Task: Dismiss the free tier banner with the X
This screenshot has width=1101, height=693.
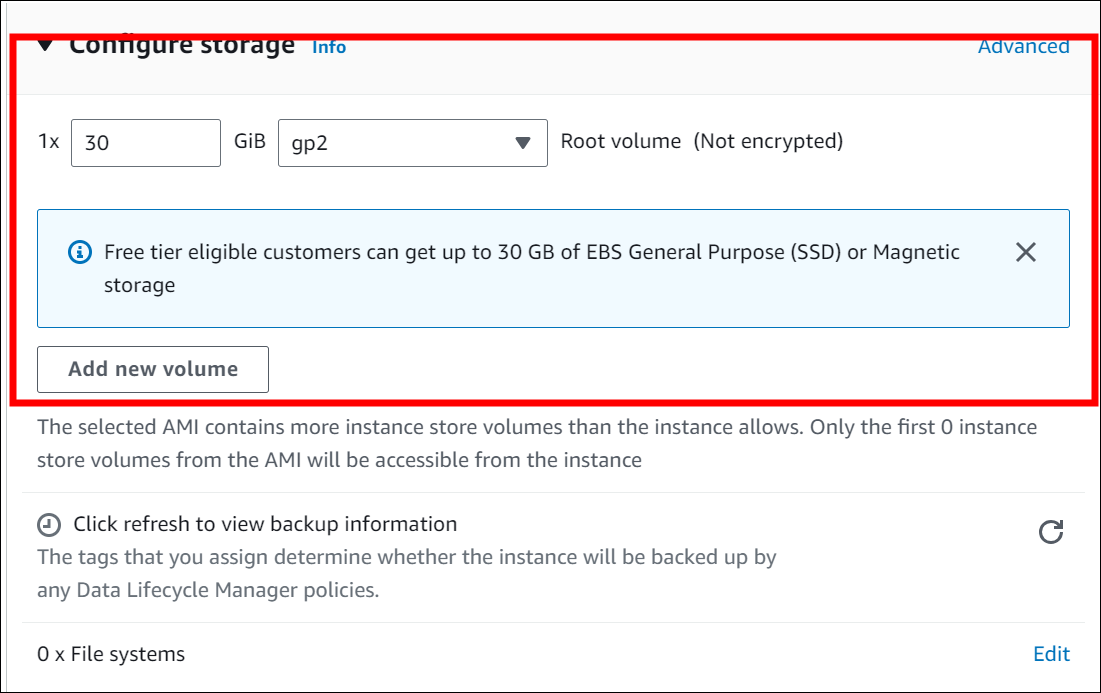Action: [x=1025, y=253]
